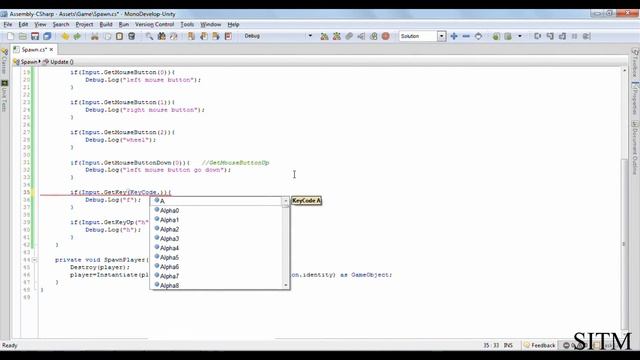Viewport: 640px width, 360px height.
Task: Close the Spawn.cs tab
Action: click(x=51, y=49)
